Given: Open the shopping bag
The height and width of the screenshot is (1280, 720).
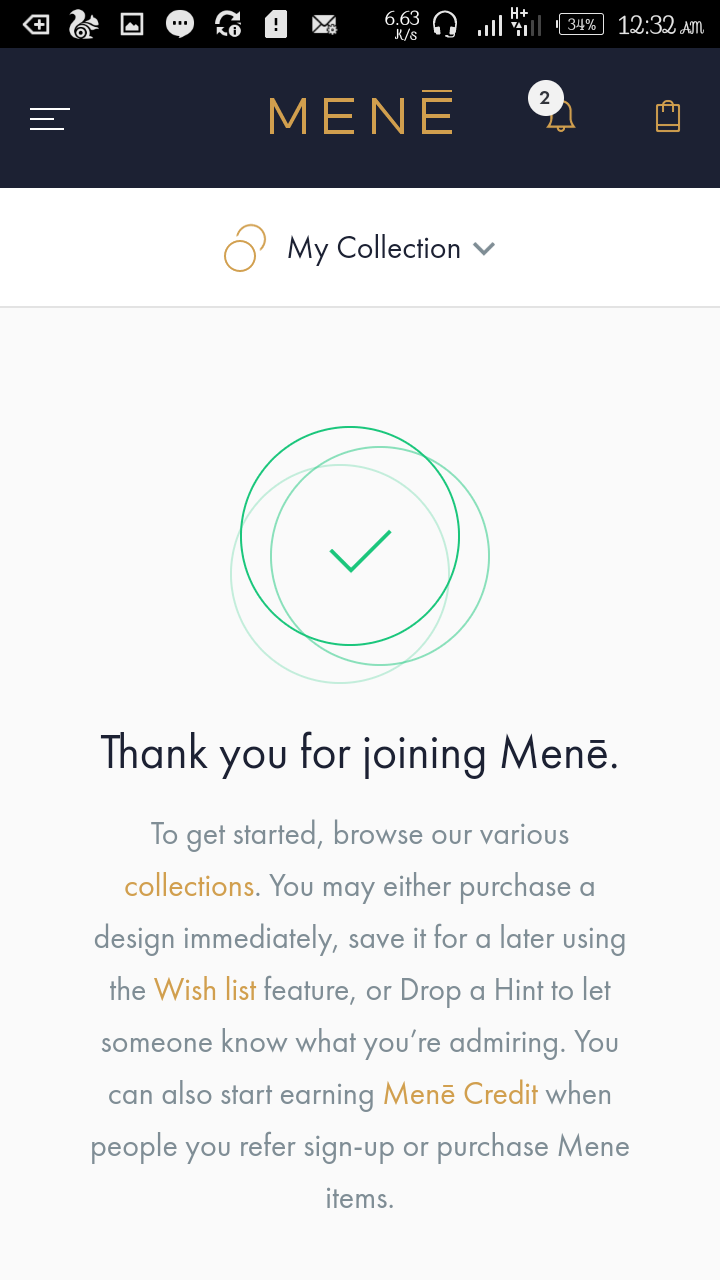Looking at the screenshot, I should [668, 117].
